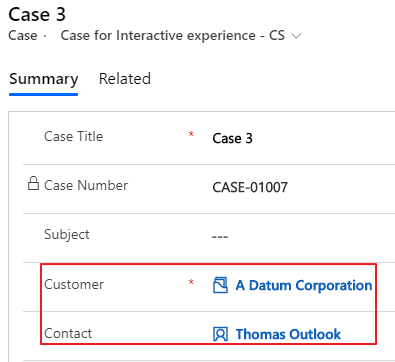Select the Summary tab
The width and height of the screenshot is (395, 362).
click(43, 80)
